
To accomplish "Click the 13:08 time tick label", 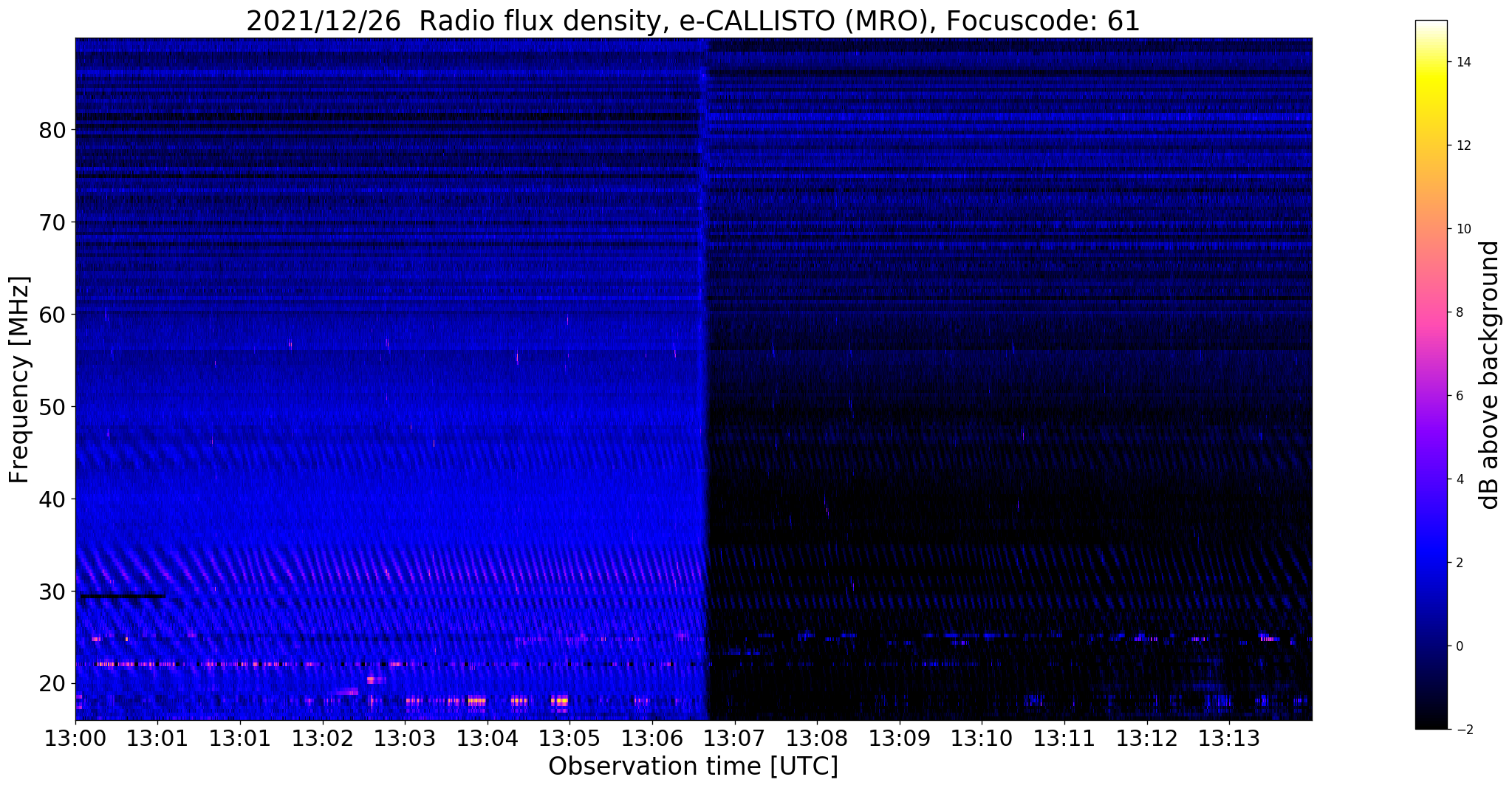I will 817,739.
